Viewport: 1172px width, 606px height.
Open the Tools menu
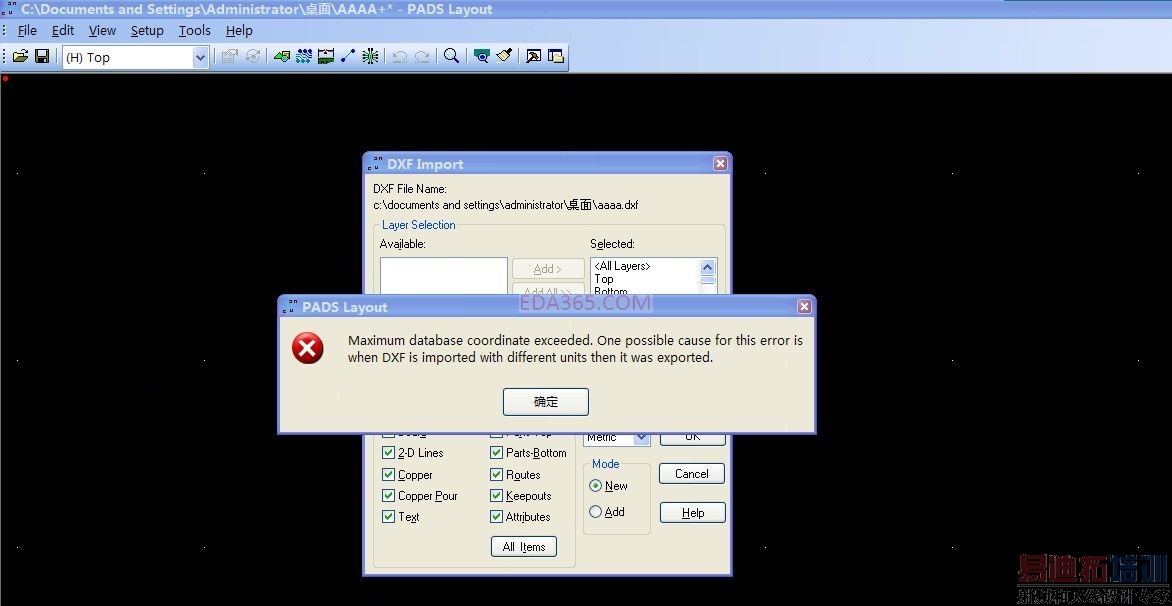click(x=194, y=31)
